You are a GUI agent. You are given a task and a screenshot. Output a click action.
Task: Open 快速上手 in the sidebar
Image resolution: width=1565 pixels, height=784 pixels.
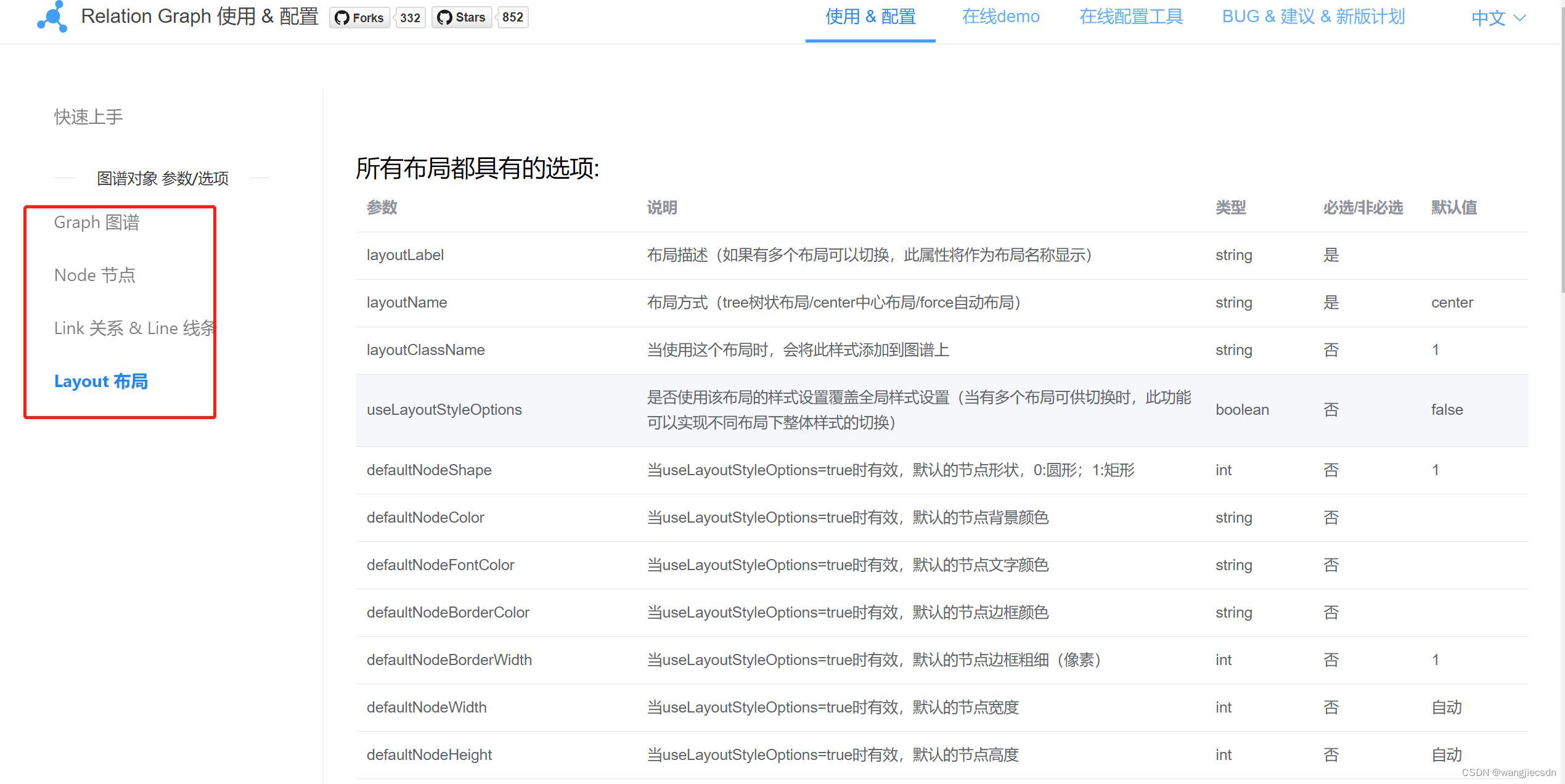88,116
